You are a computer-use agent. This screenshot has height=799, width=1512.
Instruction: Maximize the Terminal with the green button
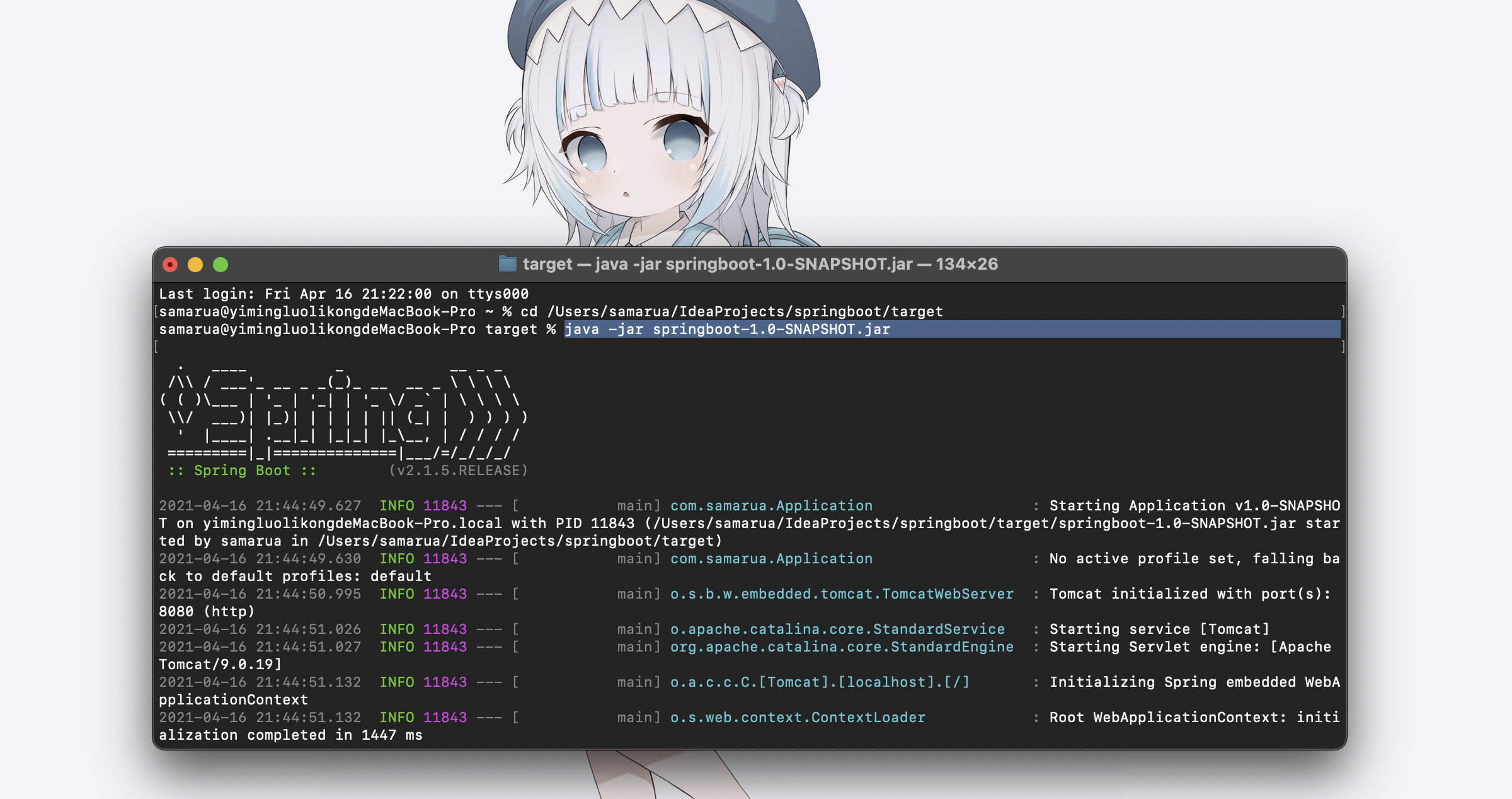(220, 265)
